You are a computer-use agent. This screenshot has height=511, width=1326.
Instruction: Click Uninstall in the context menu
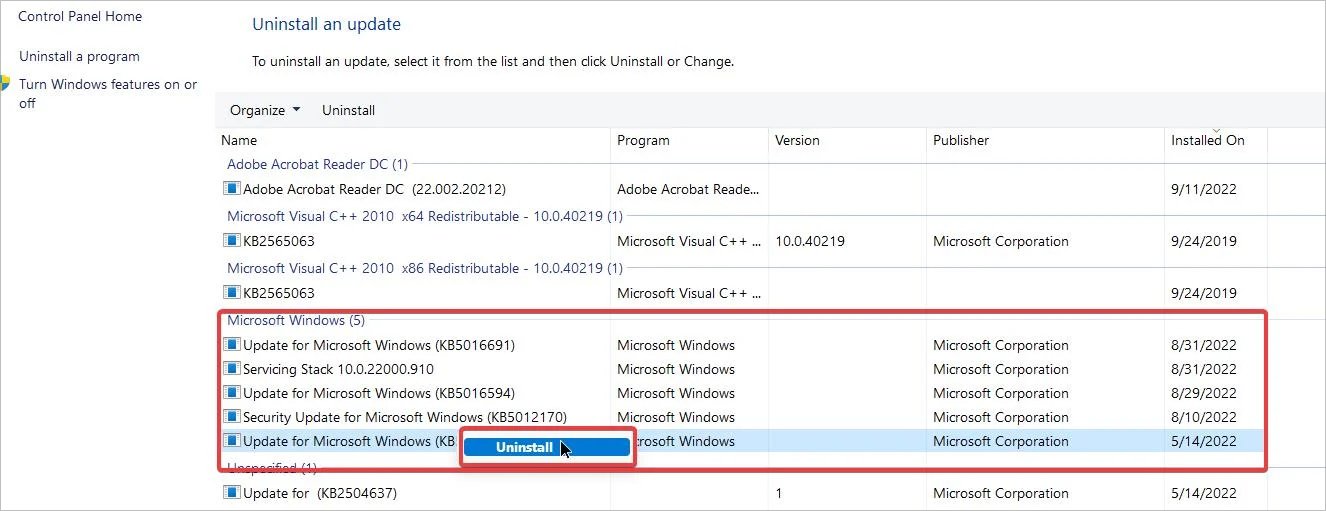coord(545,448)
